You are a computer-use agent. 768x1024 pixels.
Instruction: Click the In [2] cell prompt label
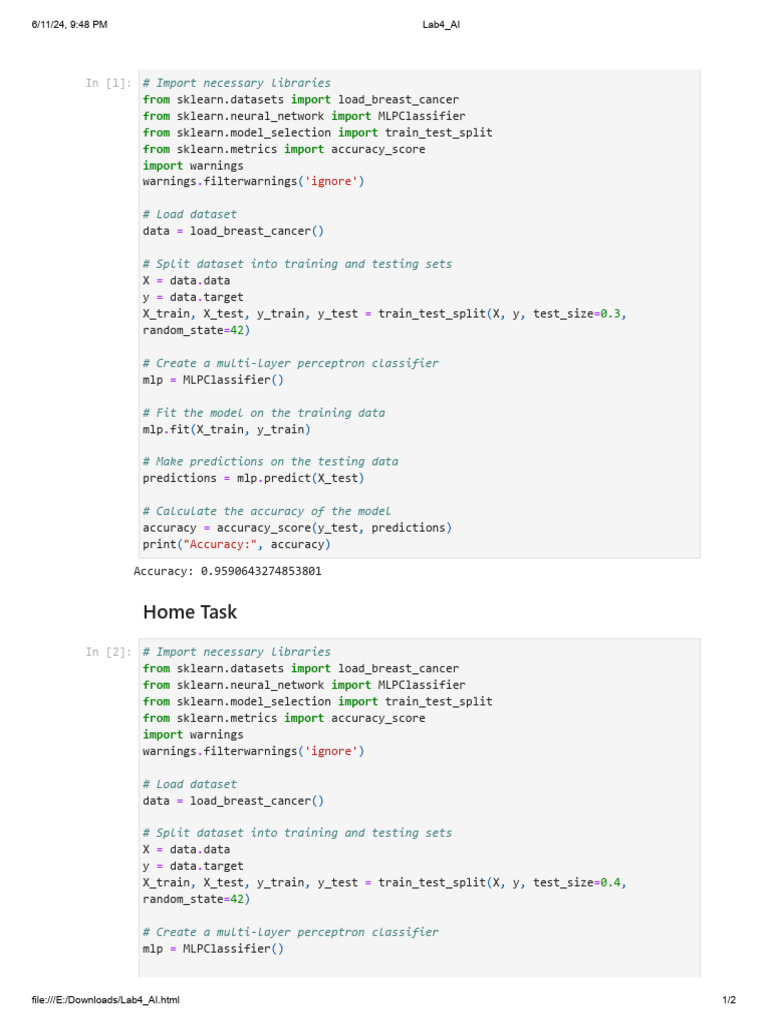[109, 652]
